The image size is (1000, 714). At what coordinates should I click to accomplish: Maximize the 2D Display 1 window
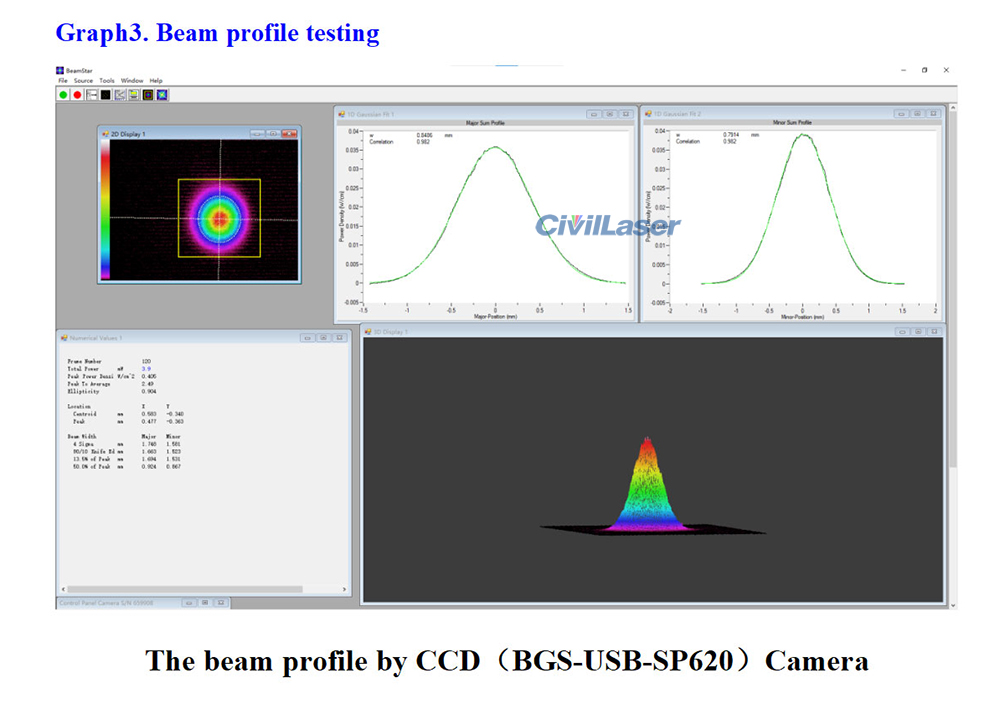[273, 133]
